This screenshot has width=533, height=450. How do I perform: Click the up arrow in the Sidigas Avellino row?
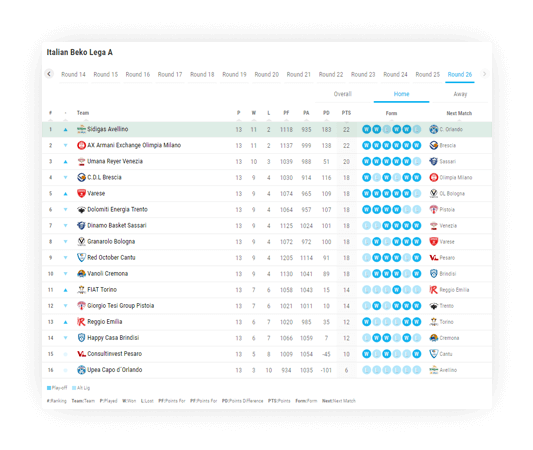click(x=66, y=129)
